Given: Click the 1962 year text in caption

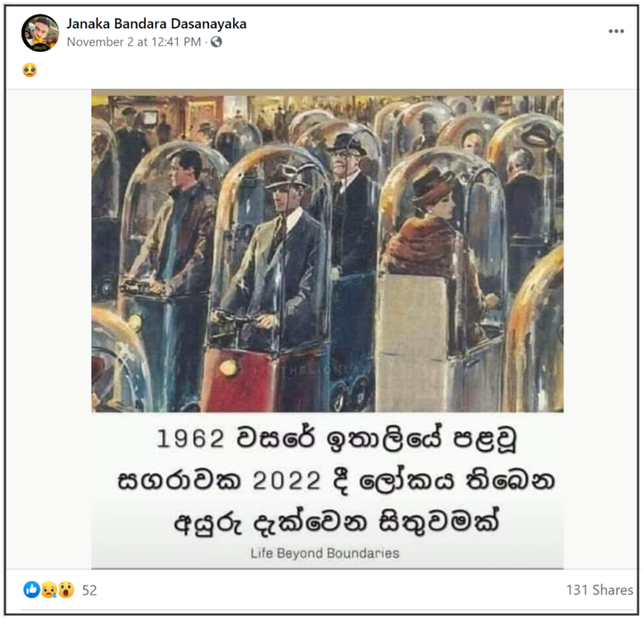Looking at the screenshot, I should coord(191,439).
